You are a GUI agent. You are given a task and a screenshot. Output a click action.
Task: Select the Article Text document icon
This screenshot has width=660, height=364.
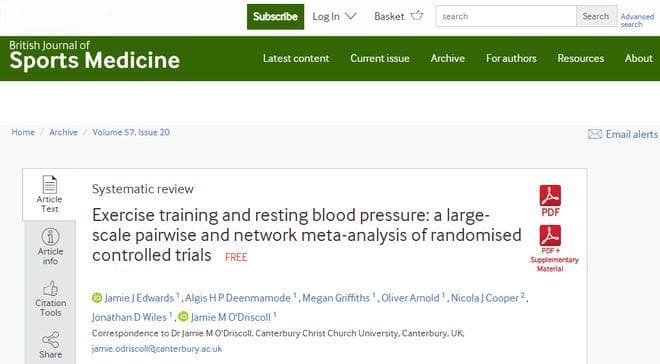click(x=50, y=184)
